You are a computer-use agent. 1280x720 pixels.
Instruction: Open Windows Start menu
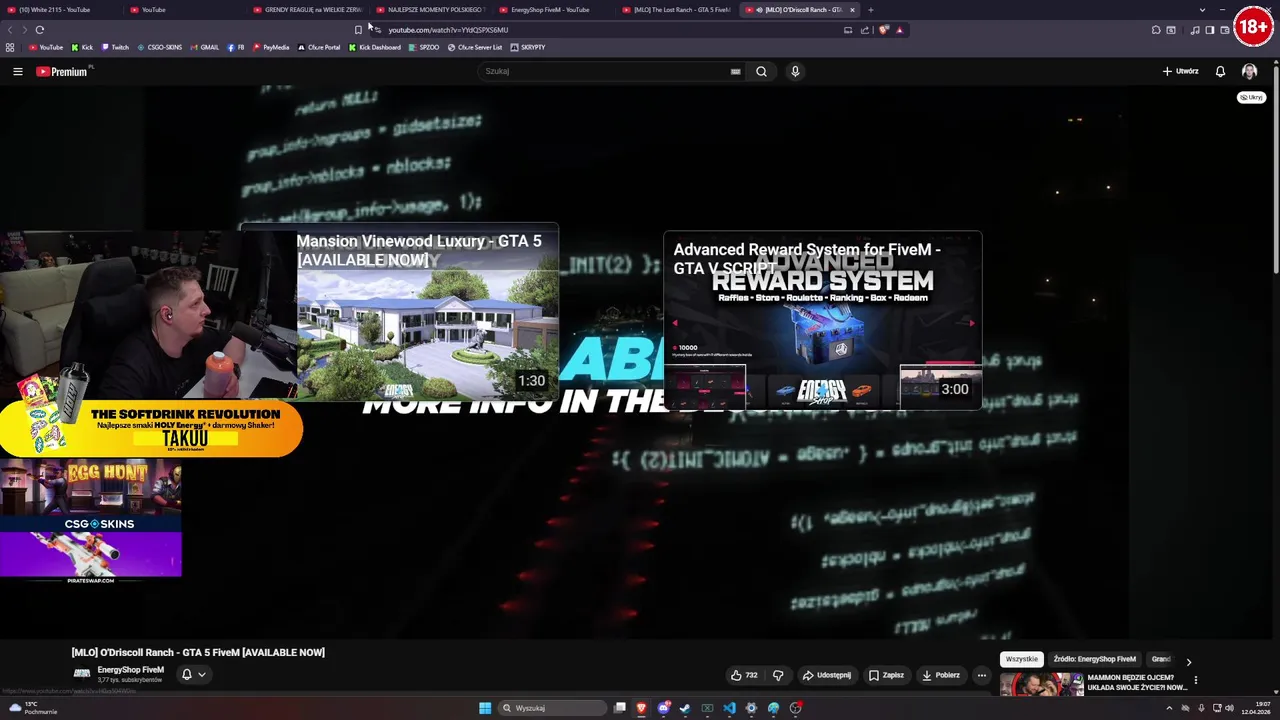[x=484, y=708]
